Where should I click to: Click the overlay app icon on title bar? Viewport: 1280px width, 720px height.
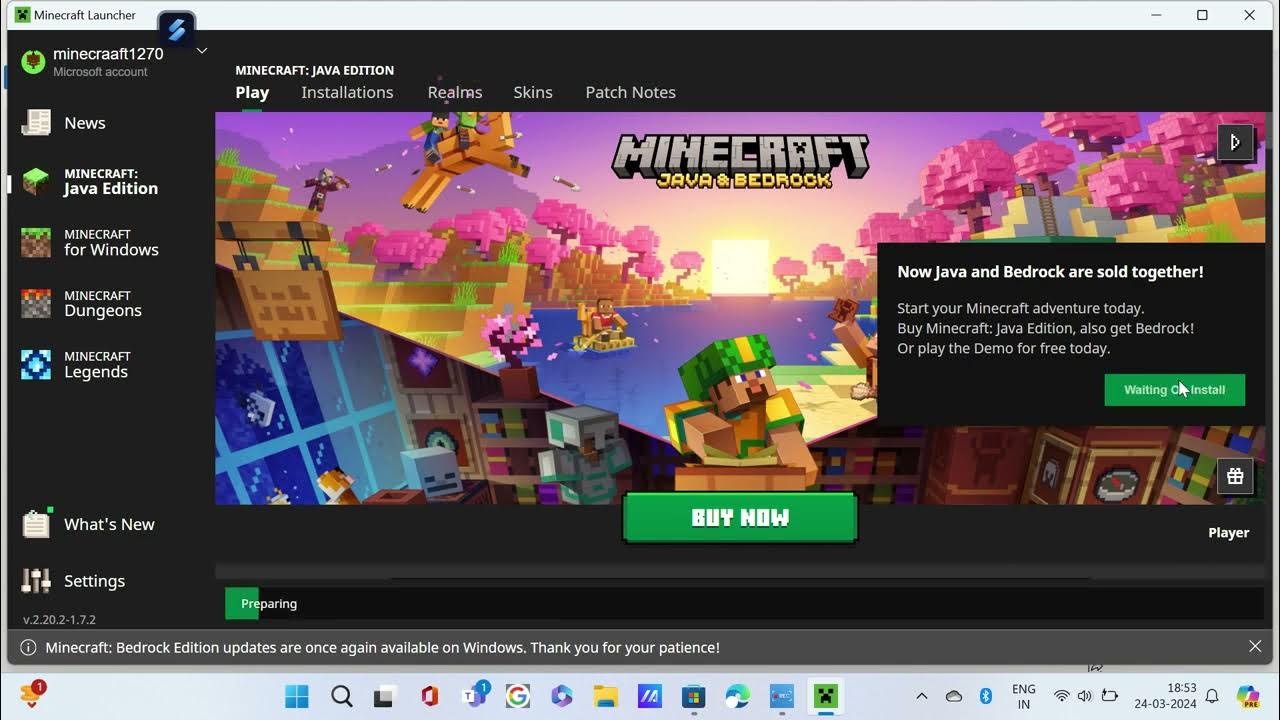click(x=176, y=29)
